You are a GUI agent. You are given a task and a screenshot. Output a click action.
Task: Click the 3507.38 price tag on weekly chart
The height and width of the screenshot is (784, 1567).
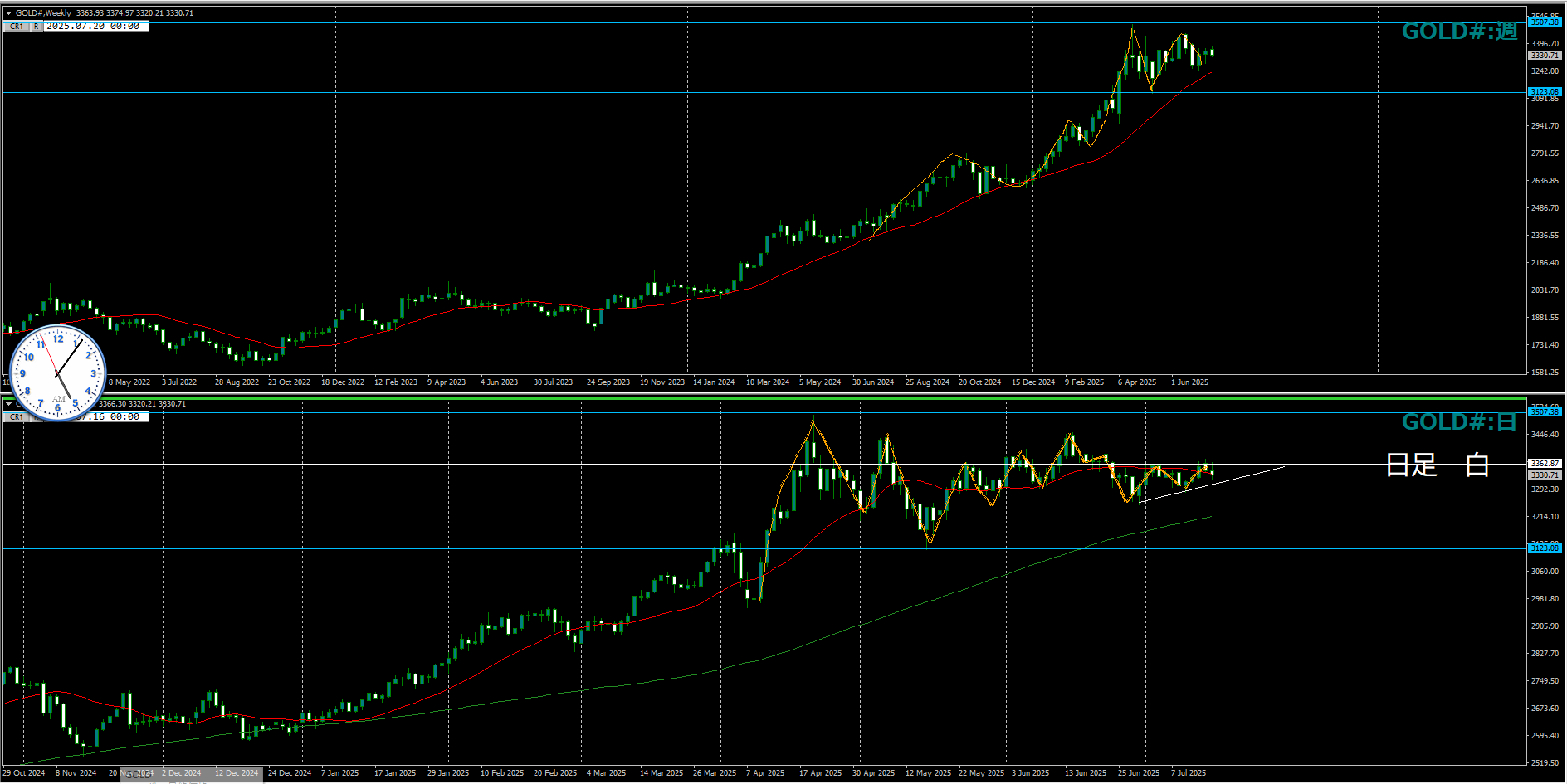click(1545, 22)
